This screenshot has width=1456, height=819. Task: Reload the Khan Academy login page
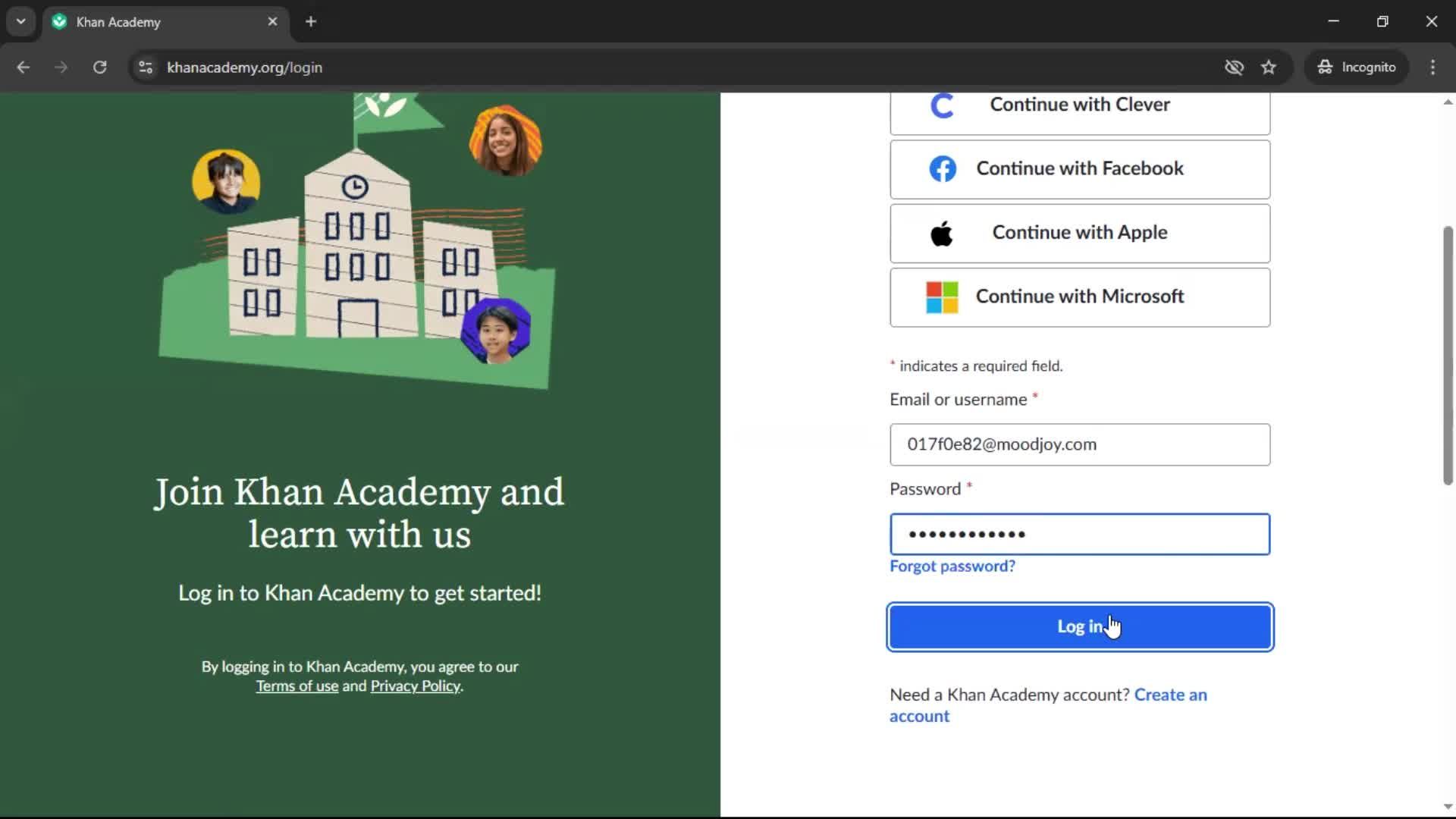99,67
